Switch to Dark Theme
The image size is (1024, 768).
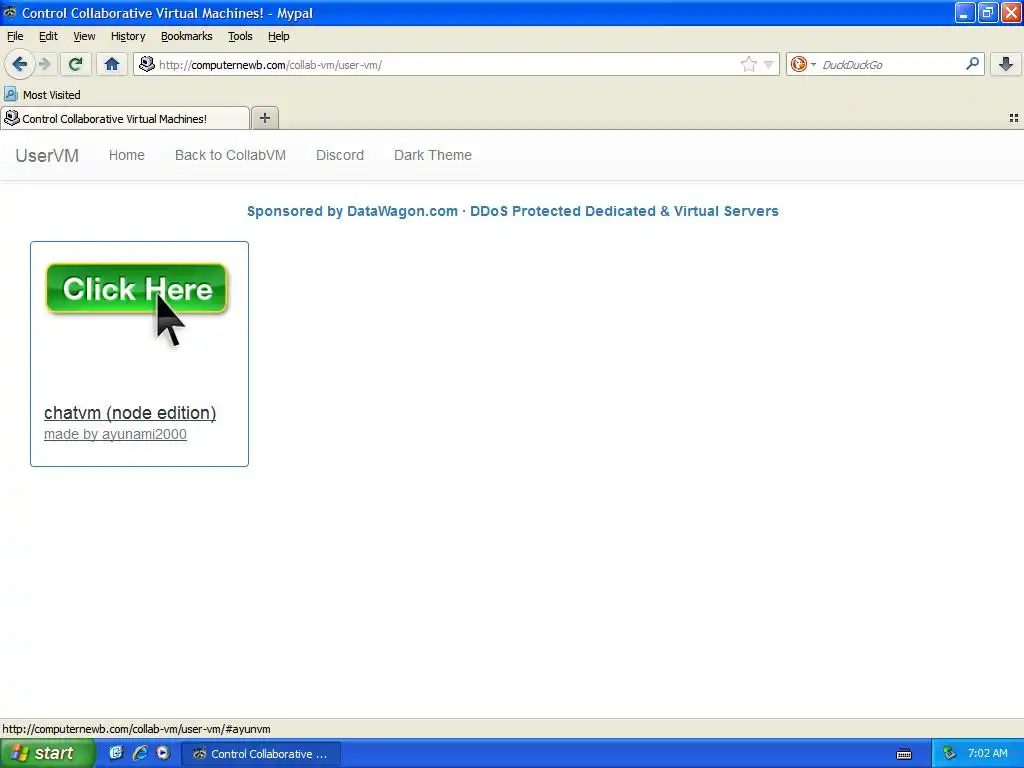[432, 155]
